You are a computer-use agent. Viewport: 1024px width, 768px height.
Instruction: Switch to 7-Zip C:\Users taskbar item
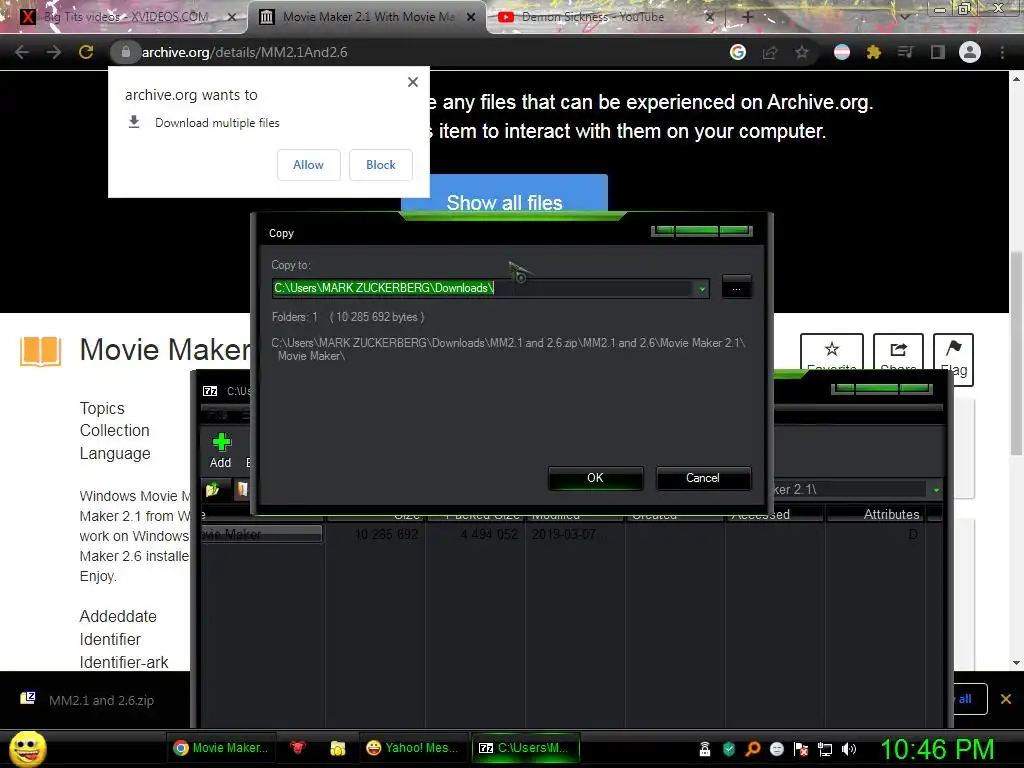(x=524, y=748)
